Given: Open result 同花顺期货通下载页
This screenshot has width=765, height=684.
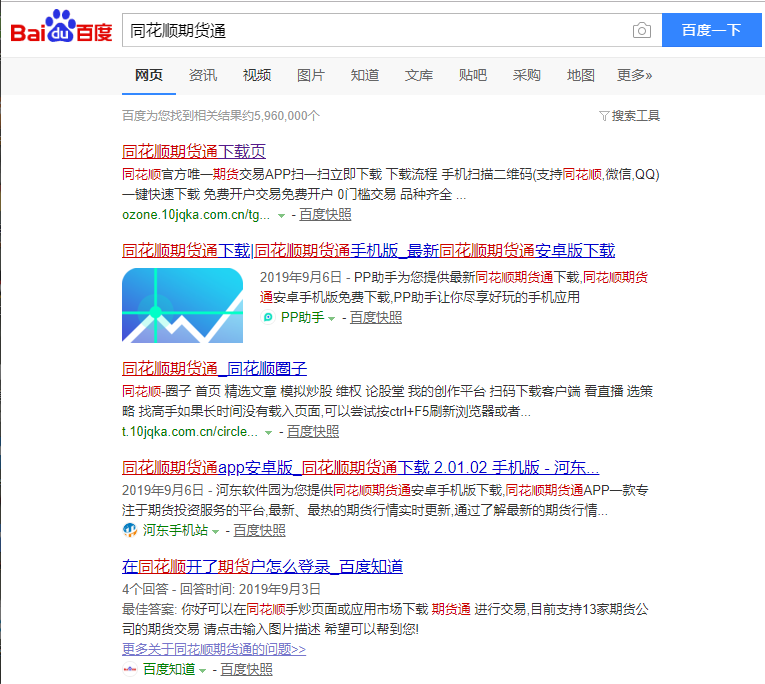Looking at the screenshot, I should pos(194,151).
